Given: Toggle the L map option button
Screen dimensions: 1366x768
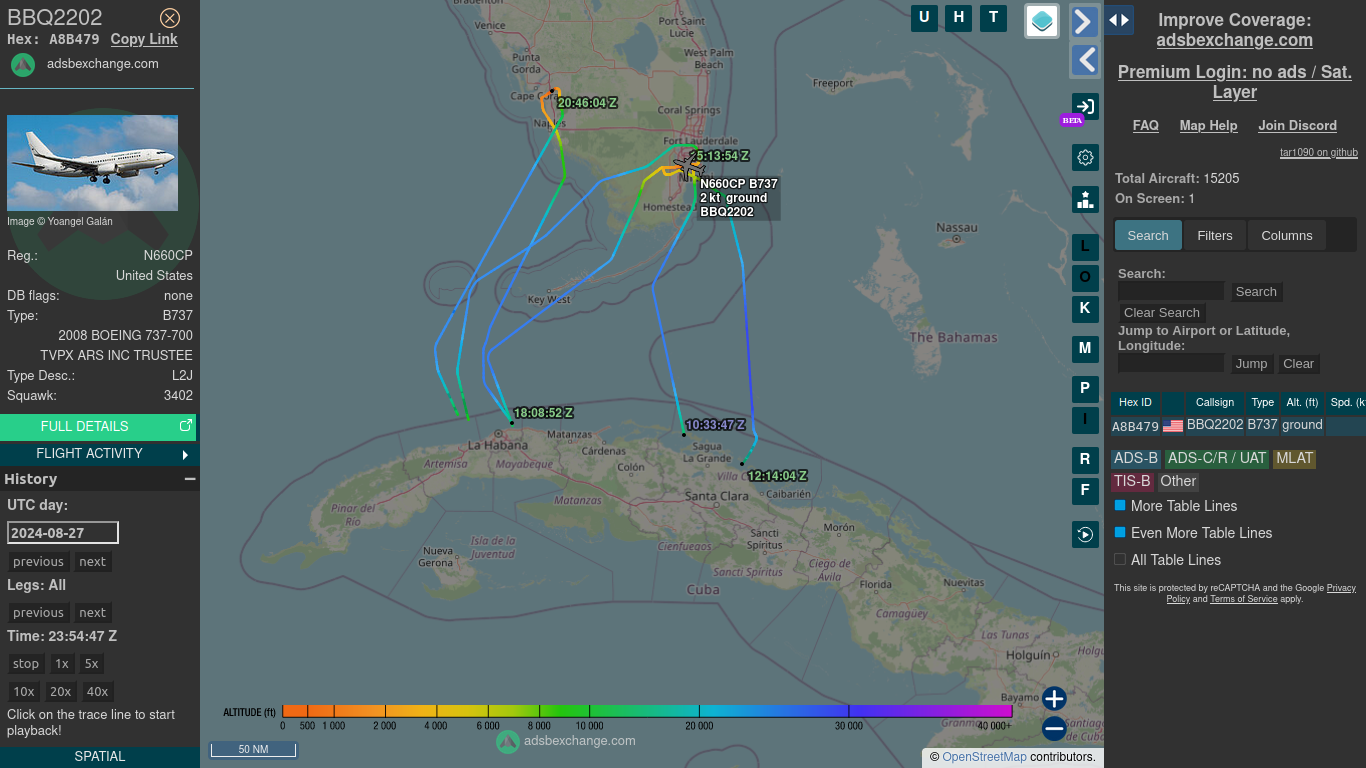Looking at the screenshot, I should [x=1085, y=247].
